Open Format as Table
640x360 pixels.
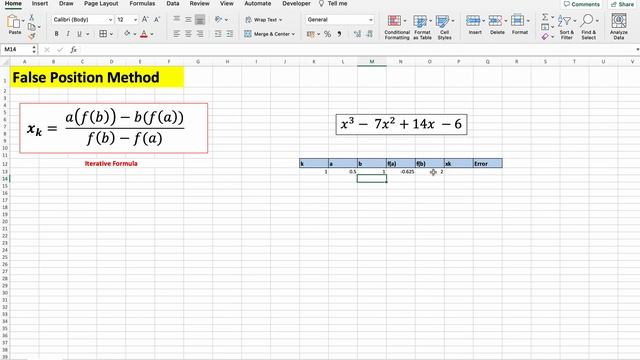point(422,27)
